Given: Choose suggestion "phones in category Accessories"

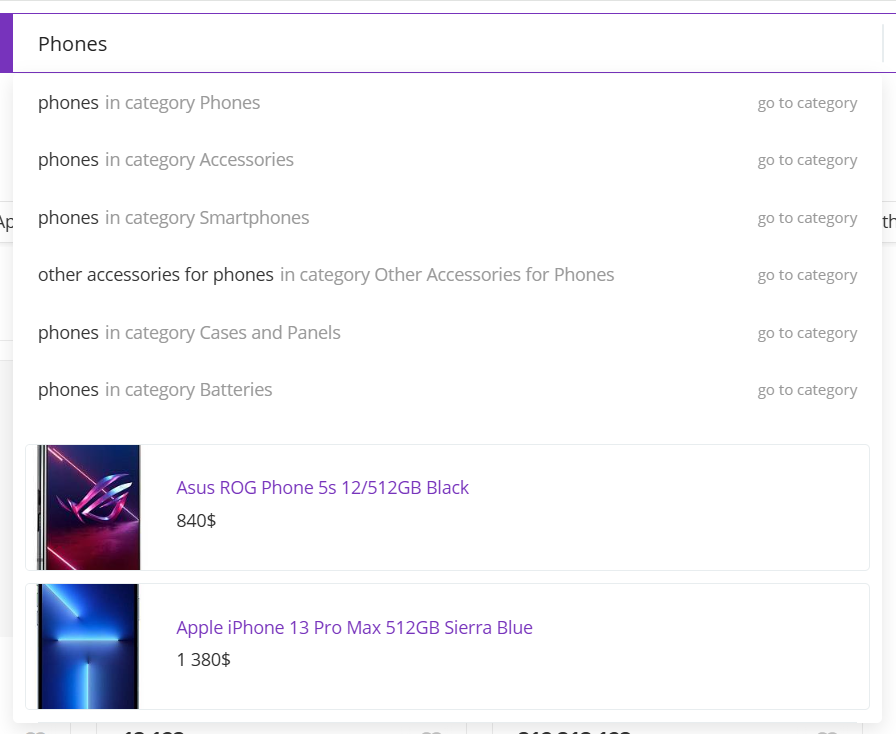Looking at the screenshot, I should (166, 160).
